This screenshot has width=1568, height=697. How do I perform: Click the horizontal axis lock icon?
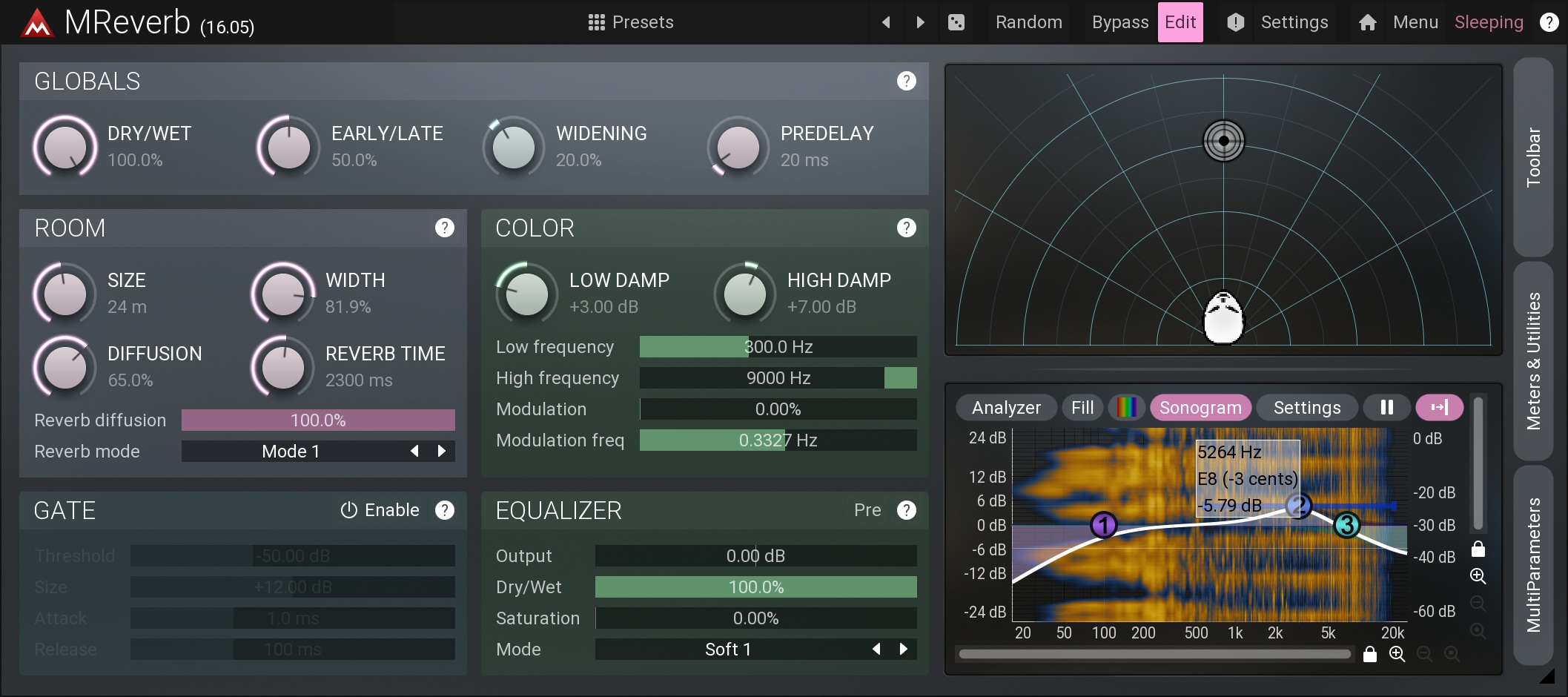coord(1370,654)
